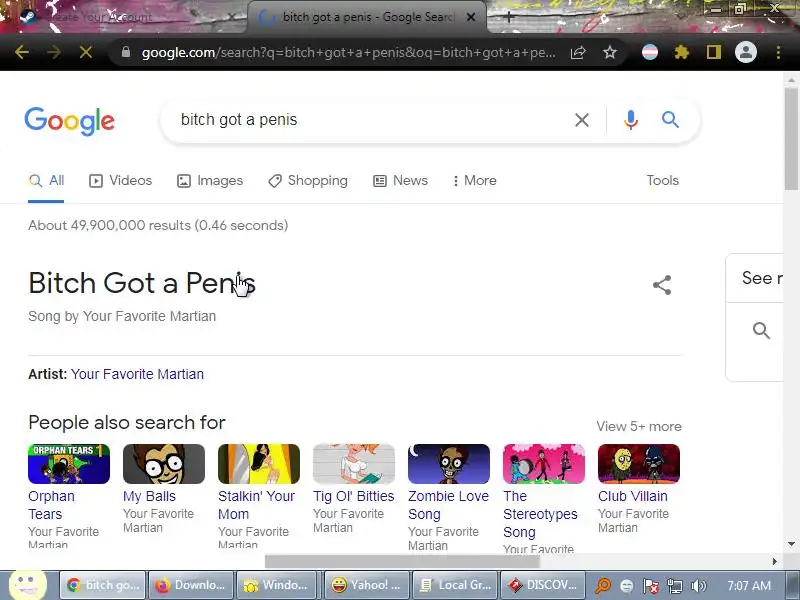Click the red-X flag tray icon
Viewport: 800px width, 600px height.
tap(651, 586)
